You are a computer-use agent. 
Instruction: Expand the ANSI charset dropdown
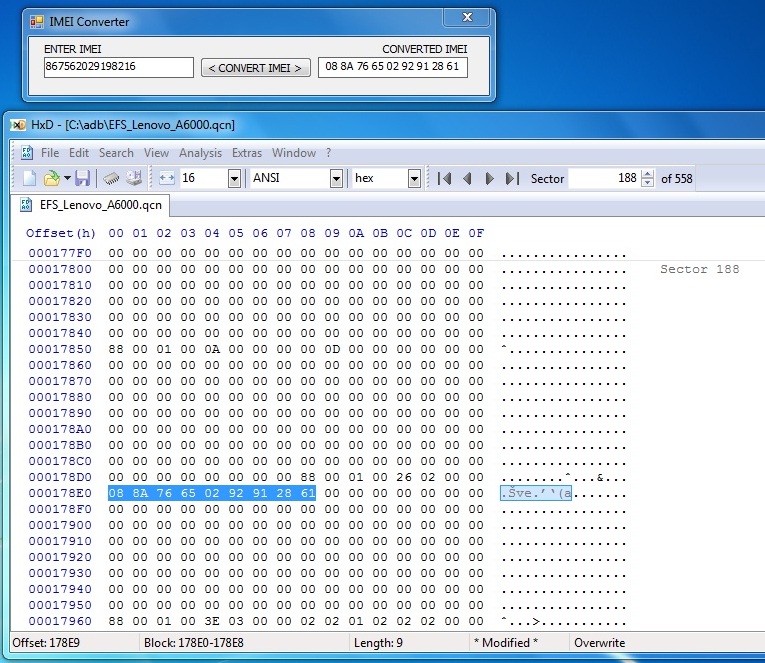[x=336, y=179]
